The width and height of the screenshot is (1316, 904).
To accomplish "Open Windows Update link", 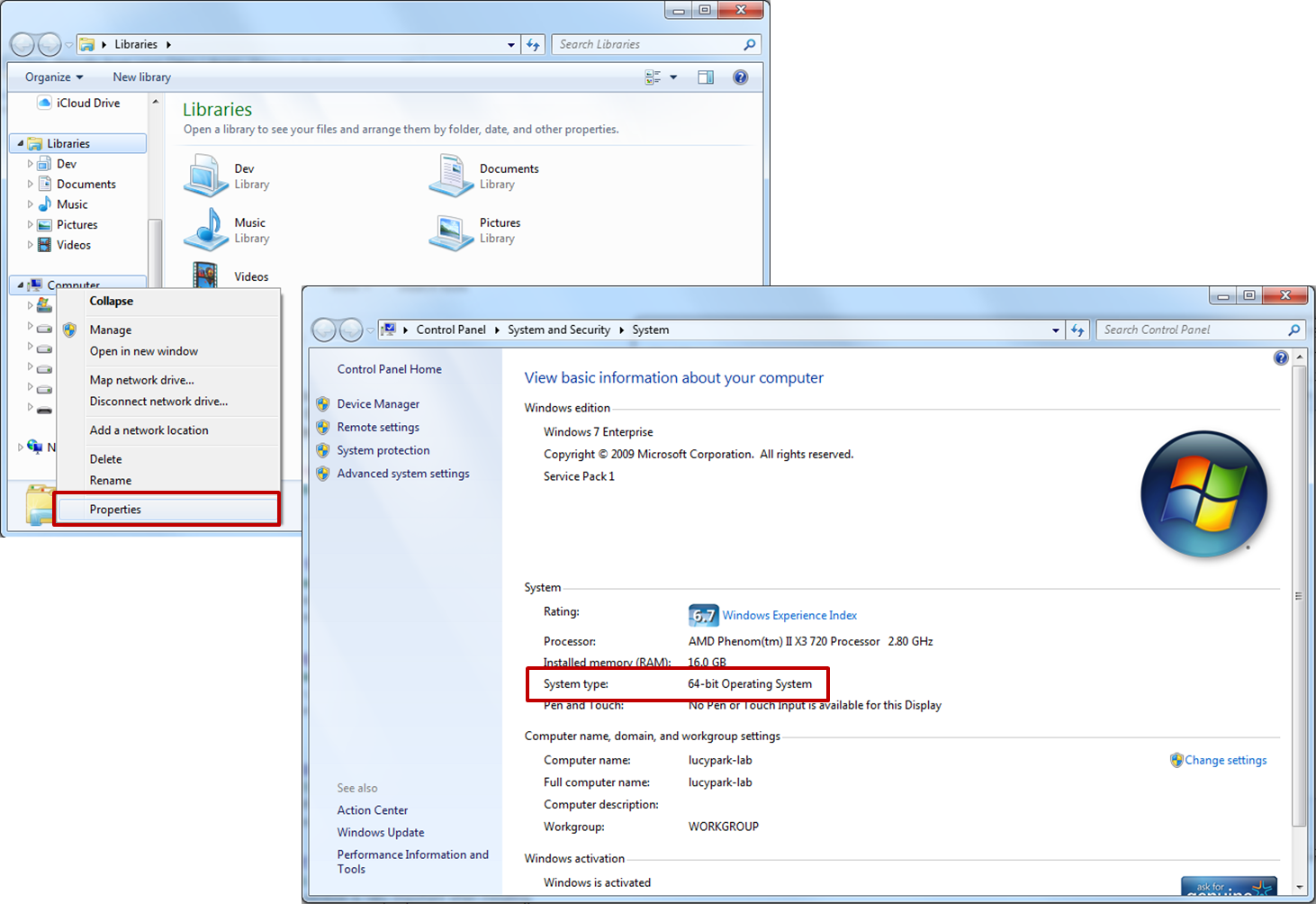I will 381,833.
